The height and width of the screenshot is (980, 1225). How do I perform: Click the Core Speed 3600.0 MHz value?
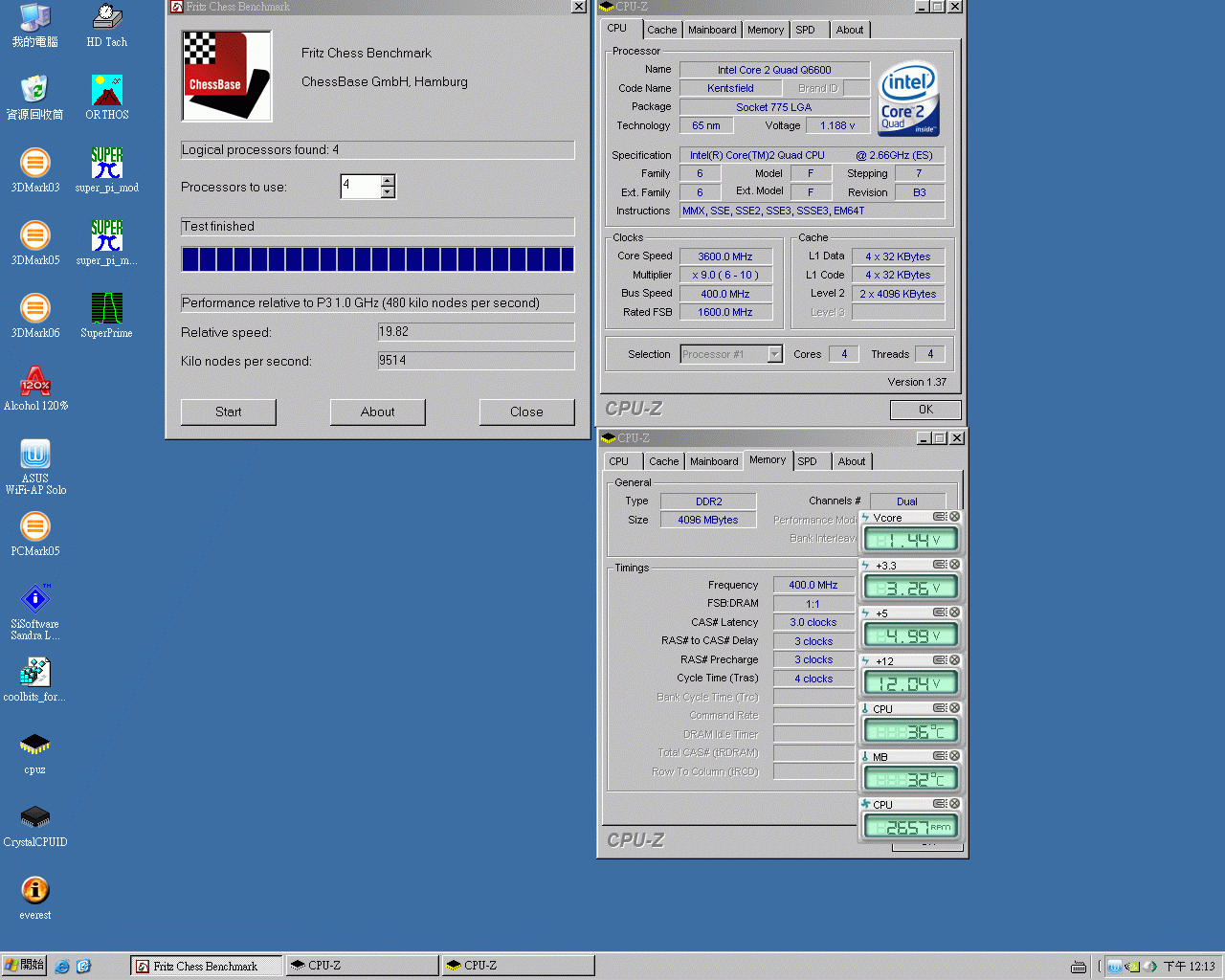tap(724, 256)
